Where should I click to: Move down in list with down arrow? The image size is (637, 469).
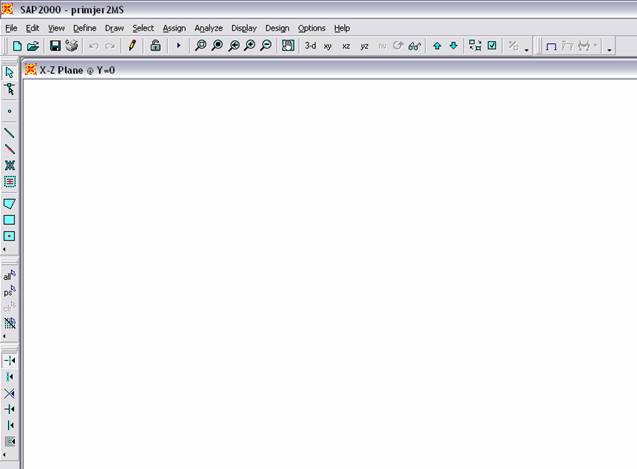click(453, 46)
